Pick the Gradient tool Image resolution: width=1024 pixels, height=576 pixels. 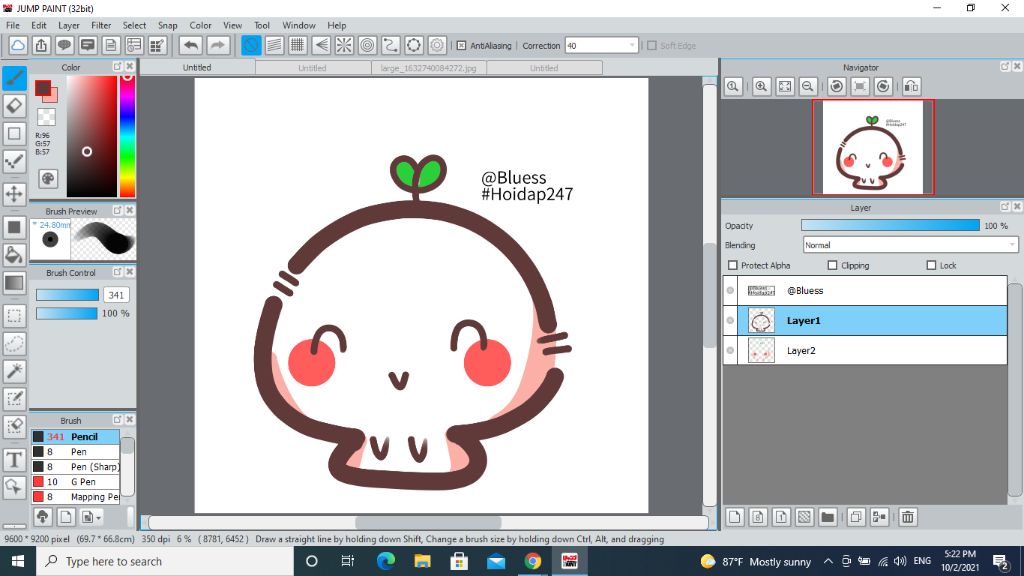pos(14,283)
